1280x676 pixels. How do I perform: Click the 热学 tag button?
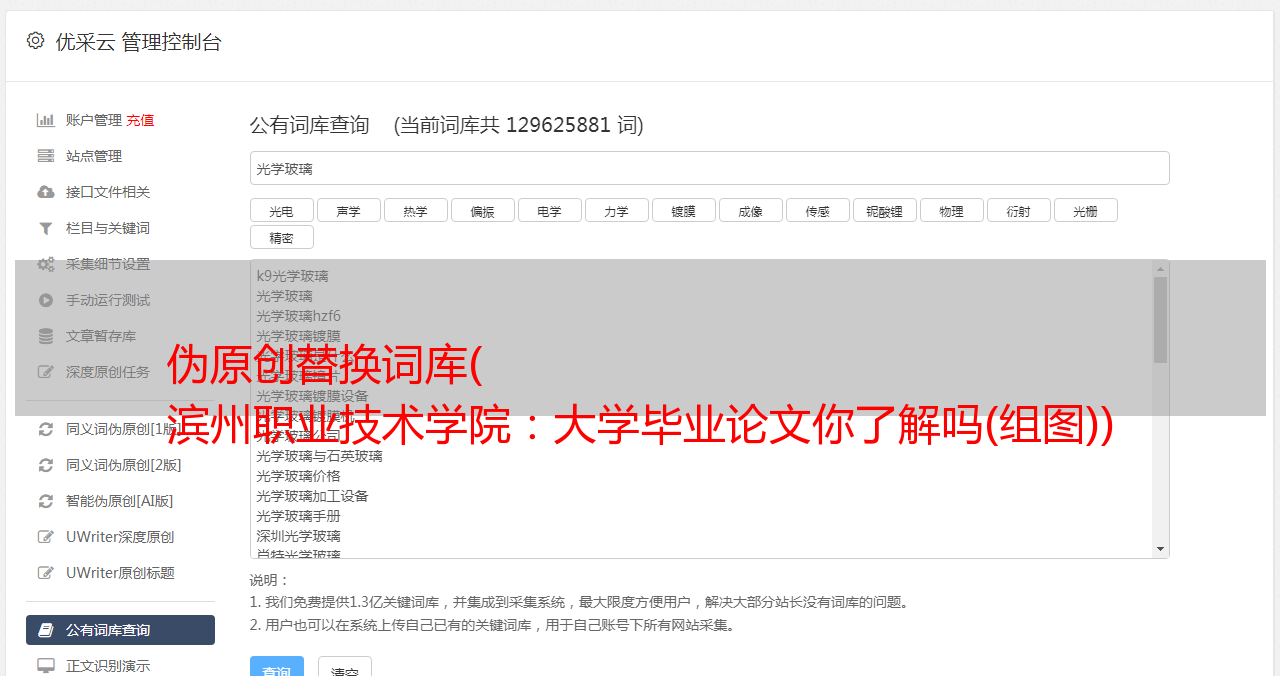point(415,210)
